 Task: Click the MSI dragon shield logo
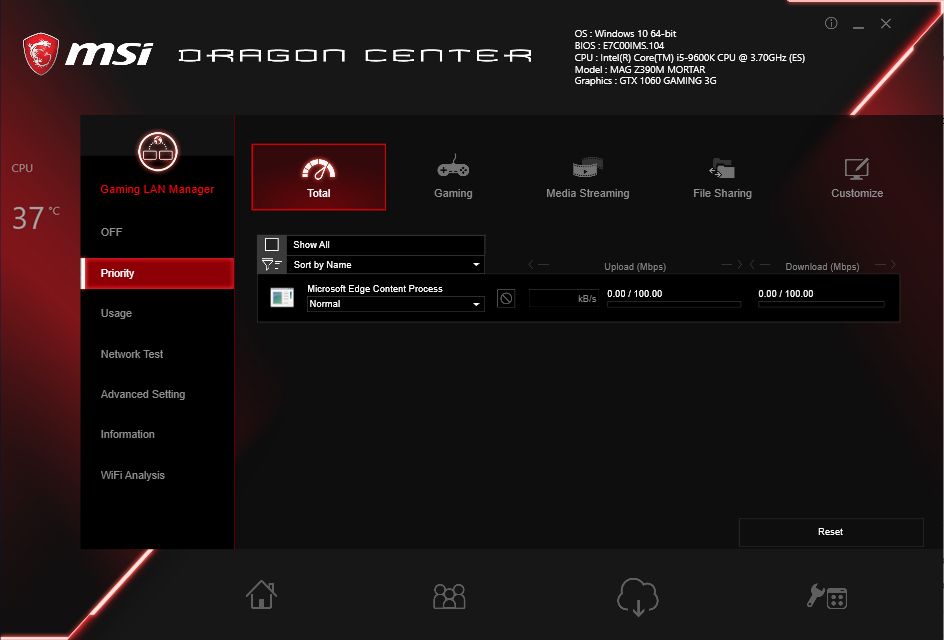click(x=41, y=53)
